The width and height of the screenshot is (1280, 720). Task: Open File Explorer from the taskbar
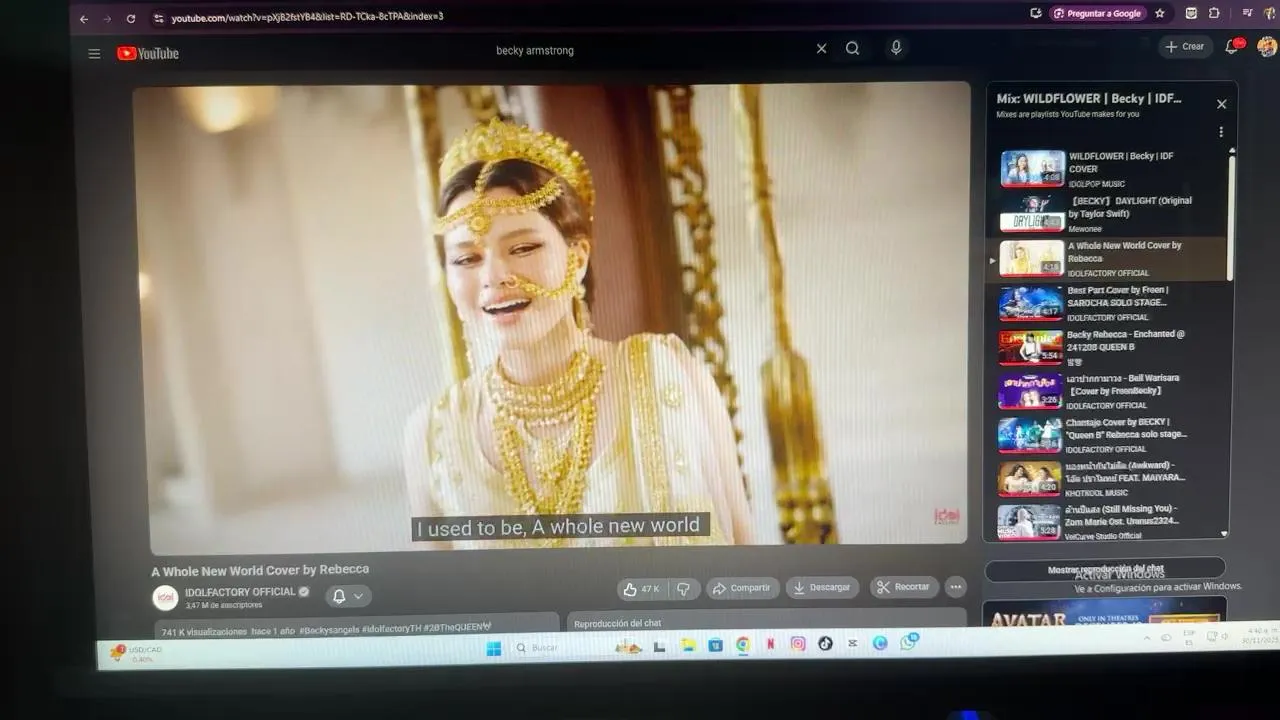coord(687,646)
